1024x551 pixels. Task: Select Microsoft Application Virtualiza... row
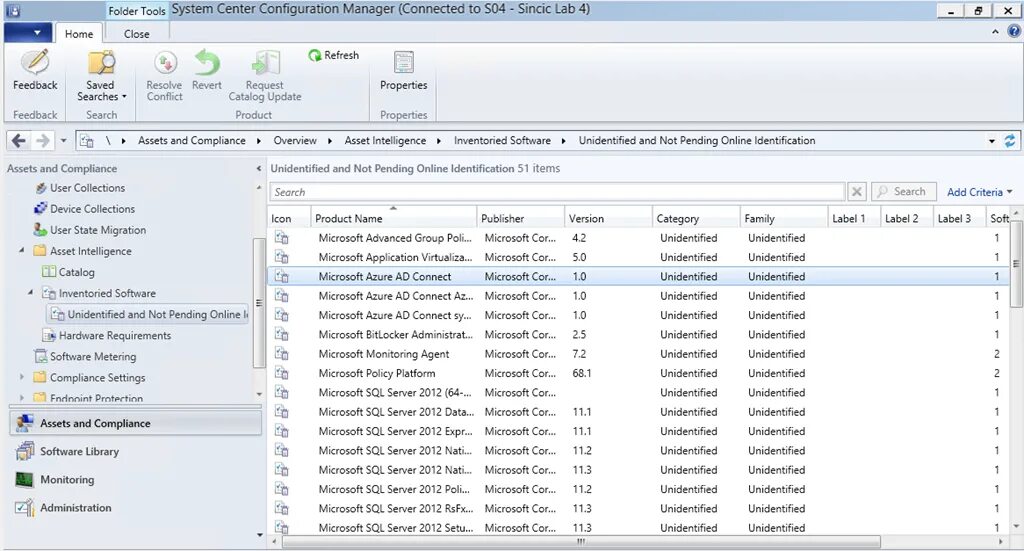[638, 257]
